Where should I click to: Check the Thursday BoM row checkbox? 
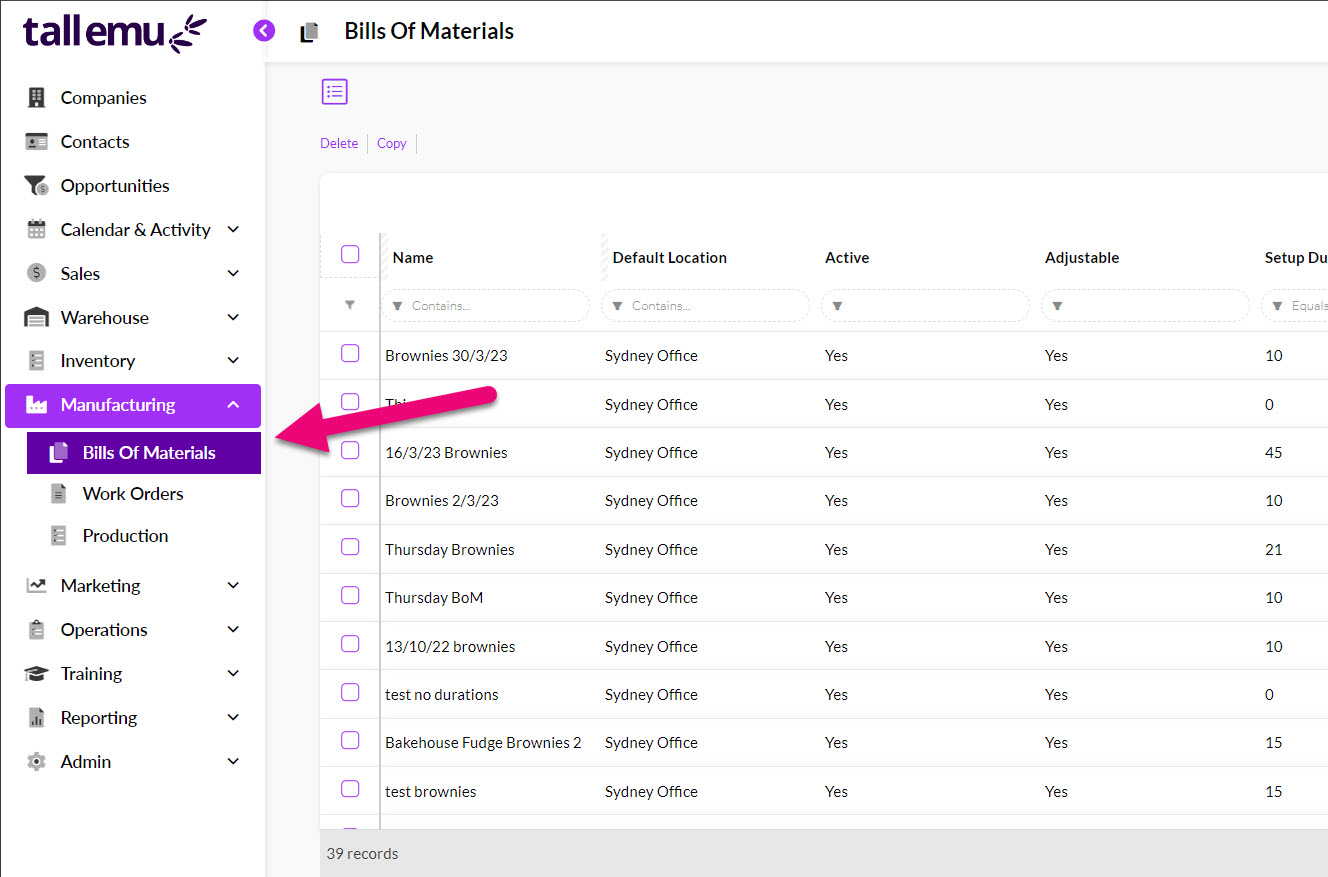pos(350,595)
